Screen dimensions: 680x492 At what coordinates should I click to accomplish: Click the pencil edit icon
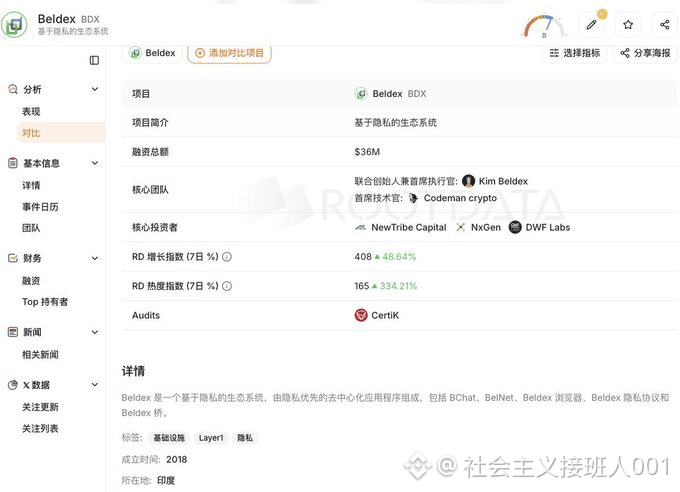click(591, 25)
